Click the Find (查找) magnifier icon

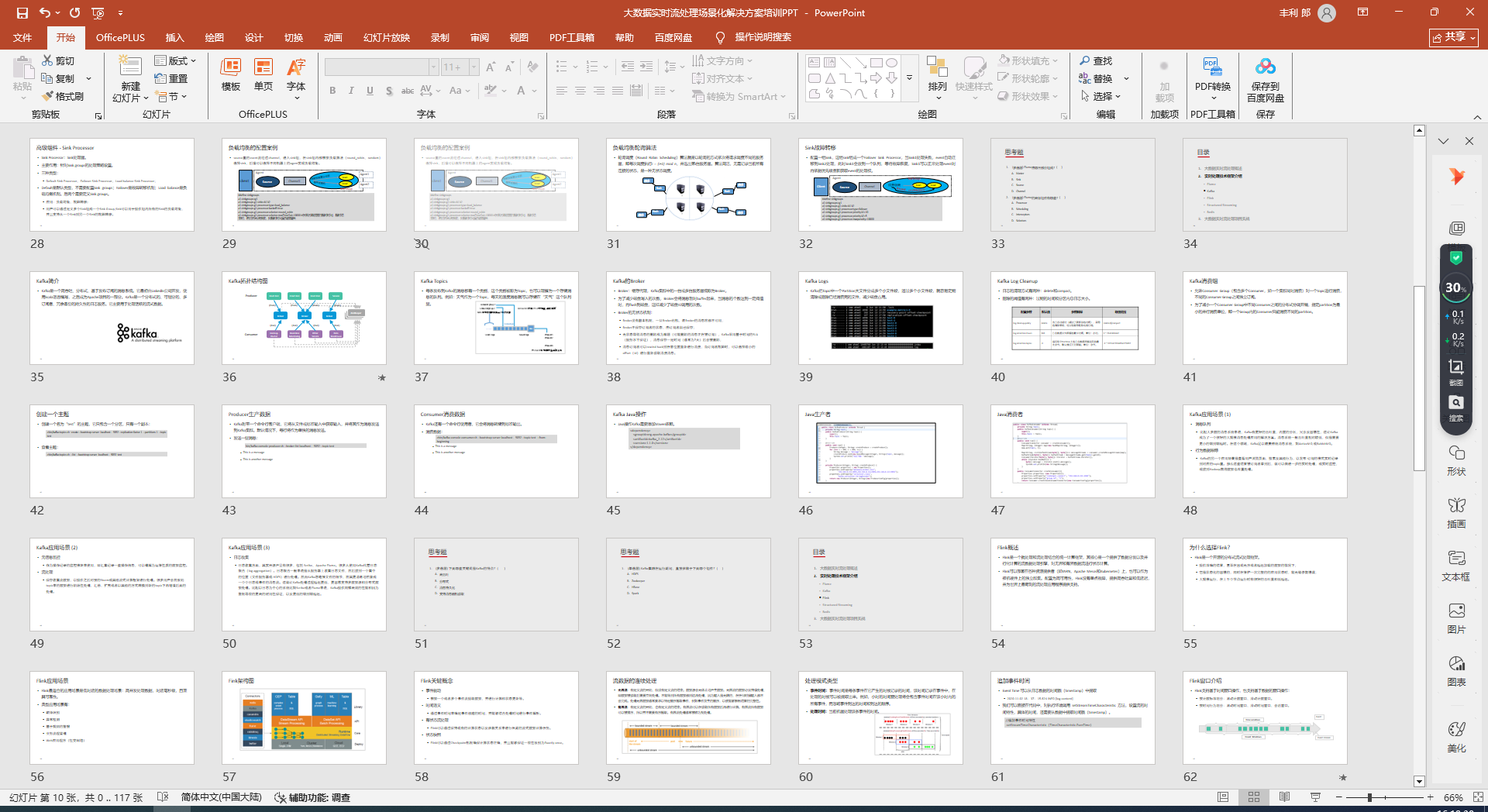(x=1085, y=60)
